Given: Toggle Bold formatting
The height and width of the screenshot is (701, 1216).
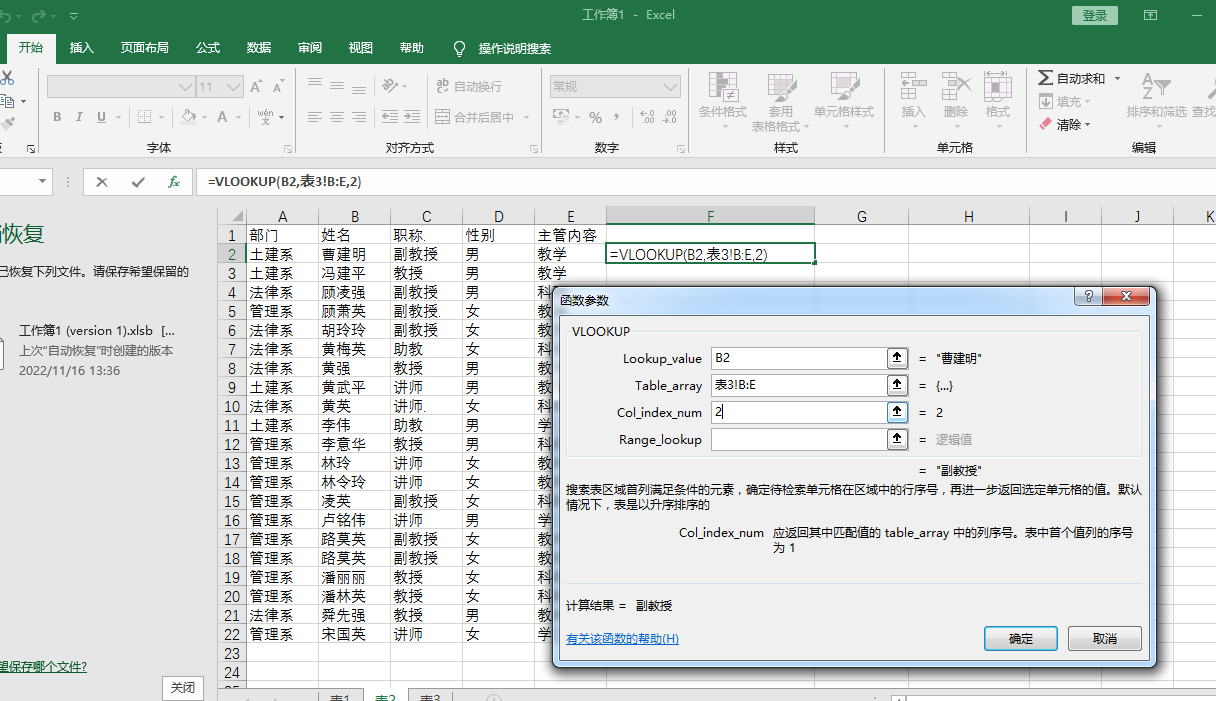Looking at the screenshot, I should [57, 117].
